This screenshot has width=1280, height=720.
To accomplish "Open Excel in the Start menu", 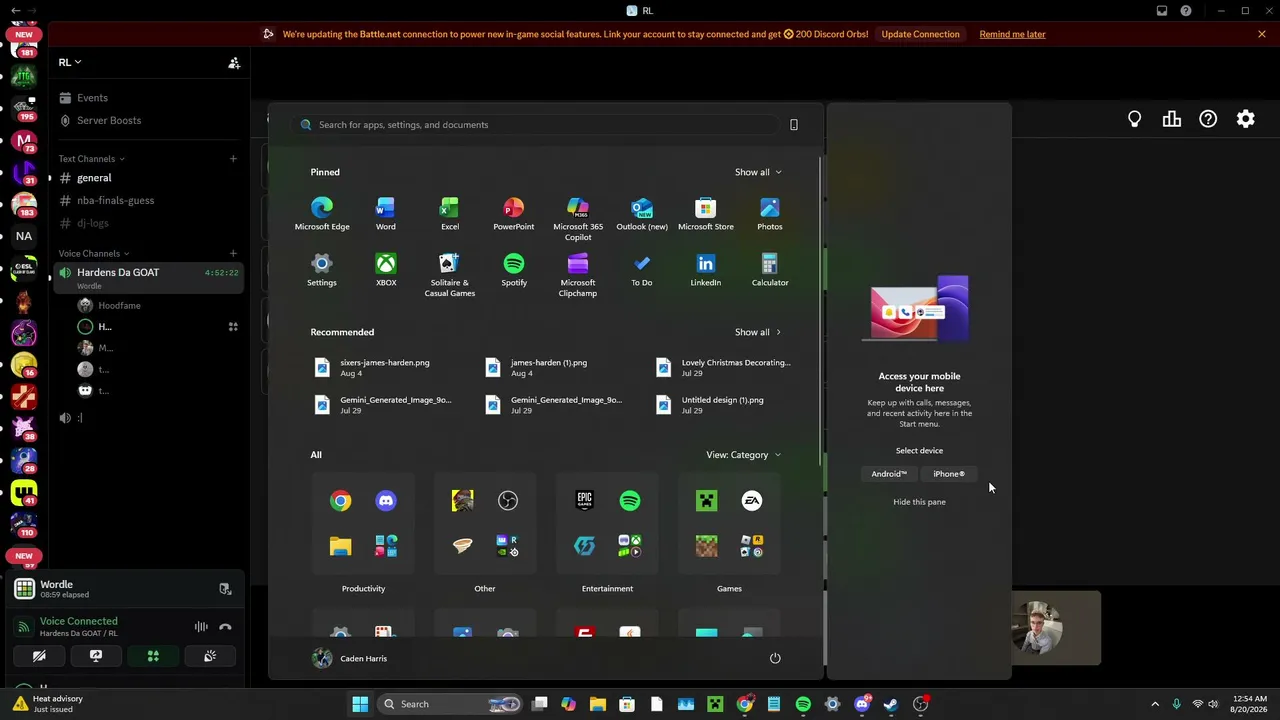I will coord(449,214).
